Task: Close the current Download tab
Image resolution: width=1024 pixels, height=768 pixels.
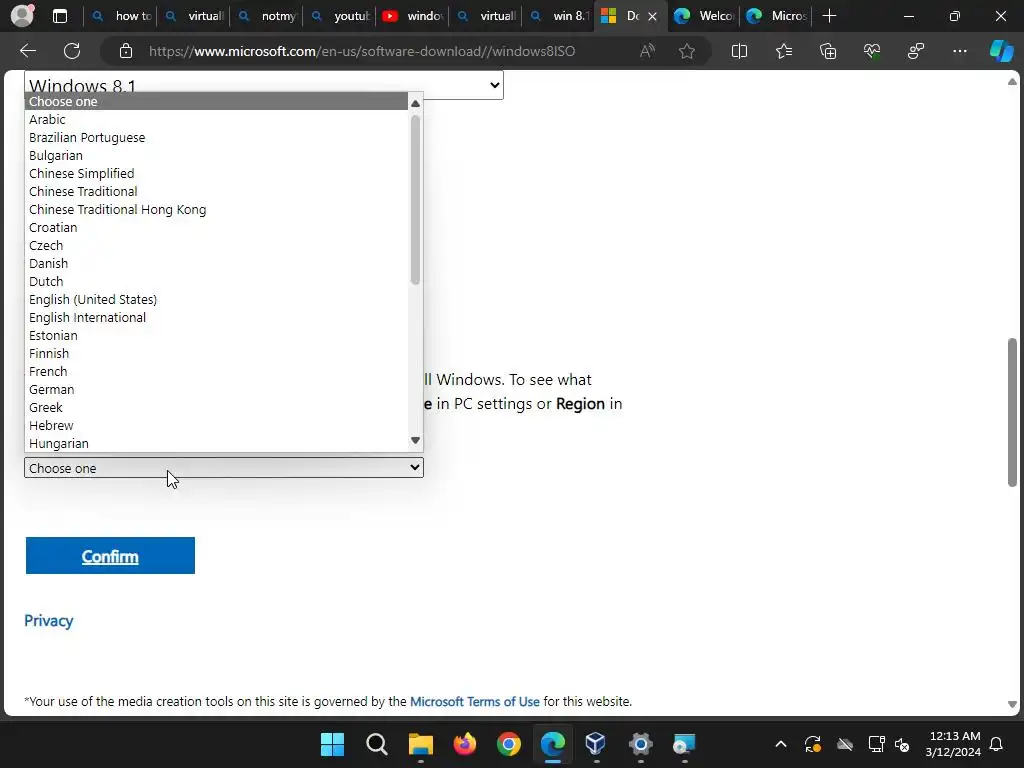Action: coord(652,16)
